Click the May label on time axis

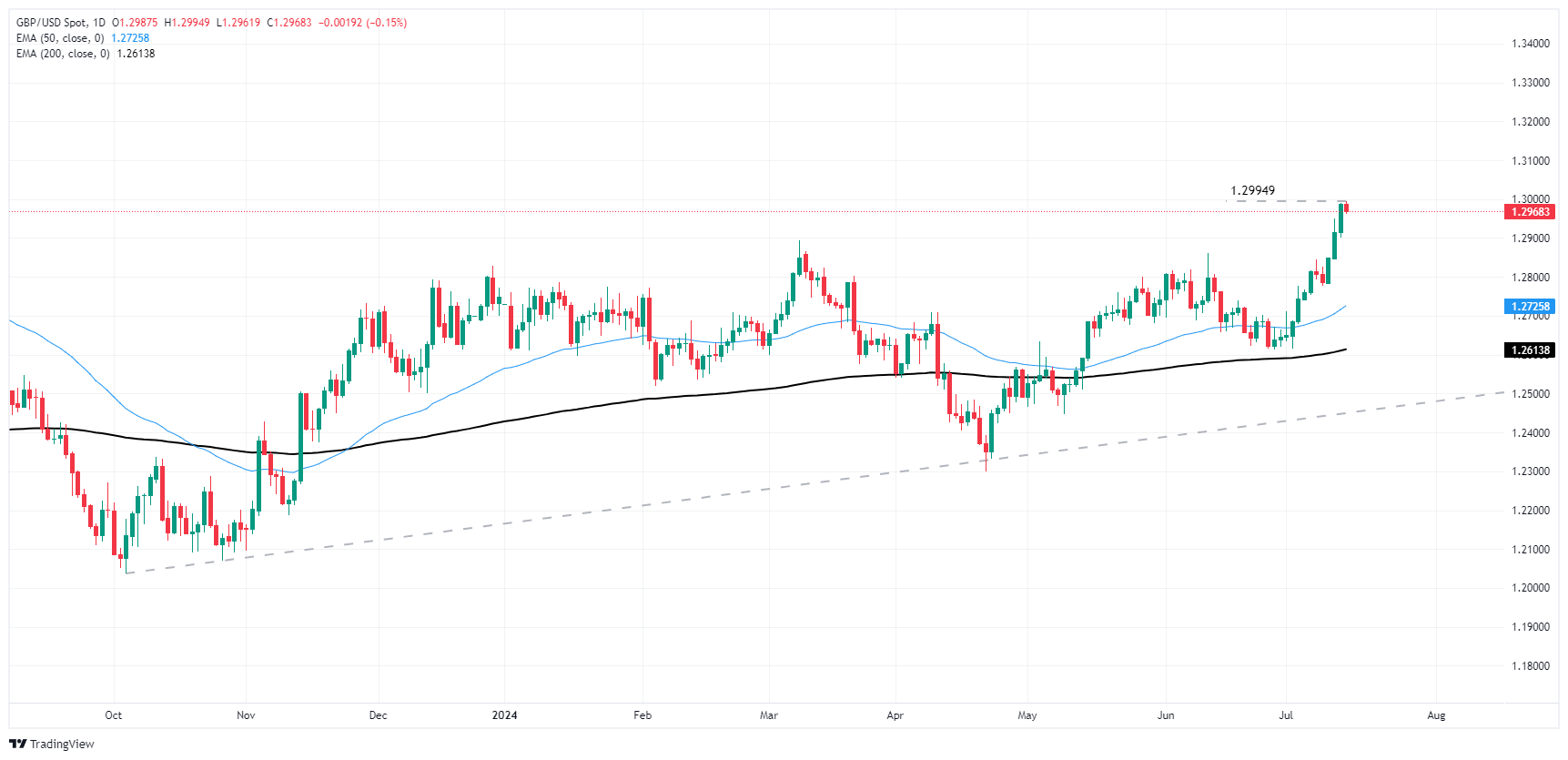click(1027, 715)
